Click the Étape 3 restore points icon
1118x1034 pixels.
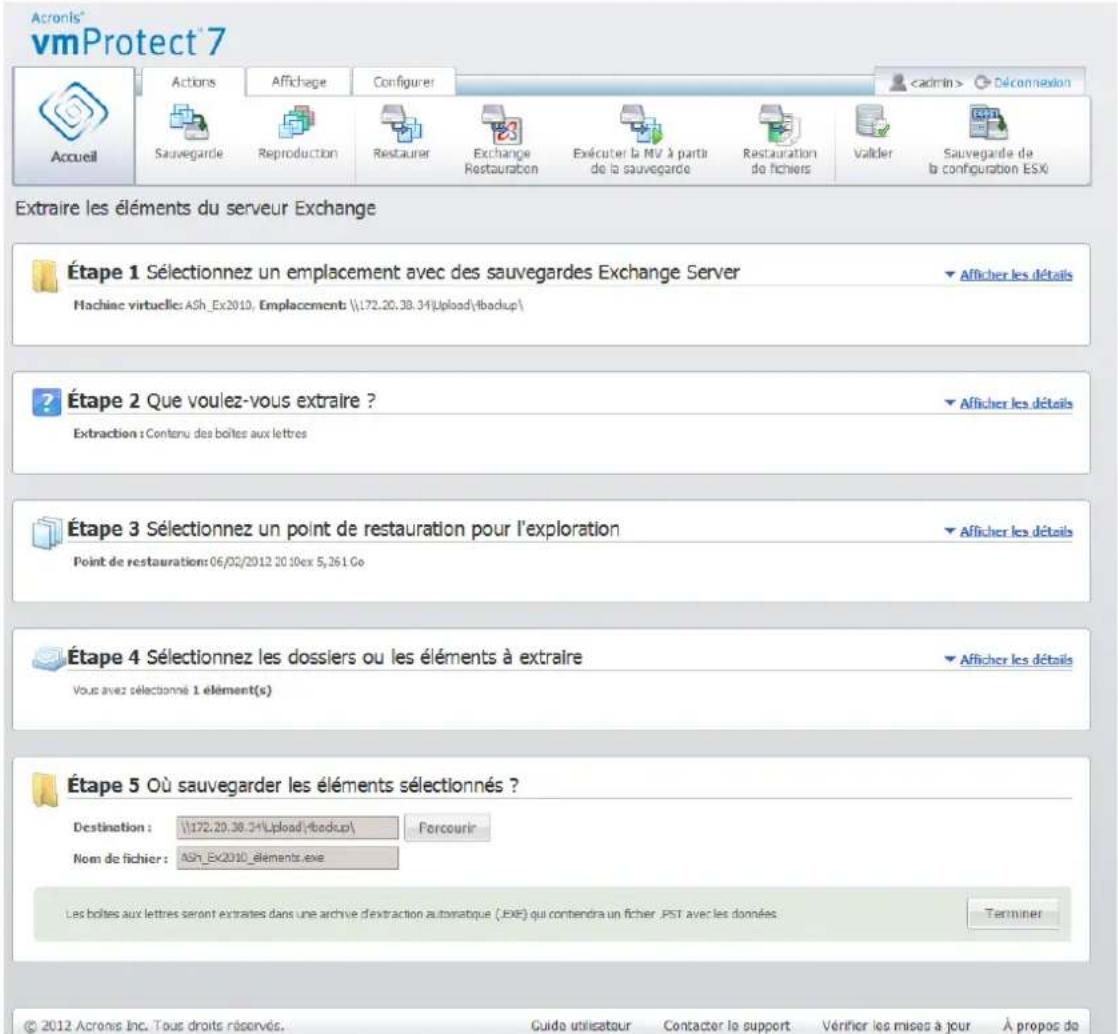(x=47, y=533)
